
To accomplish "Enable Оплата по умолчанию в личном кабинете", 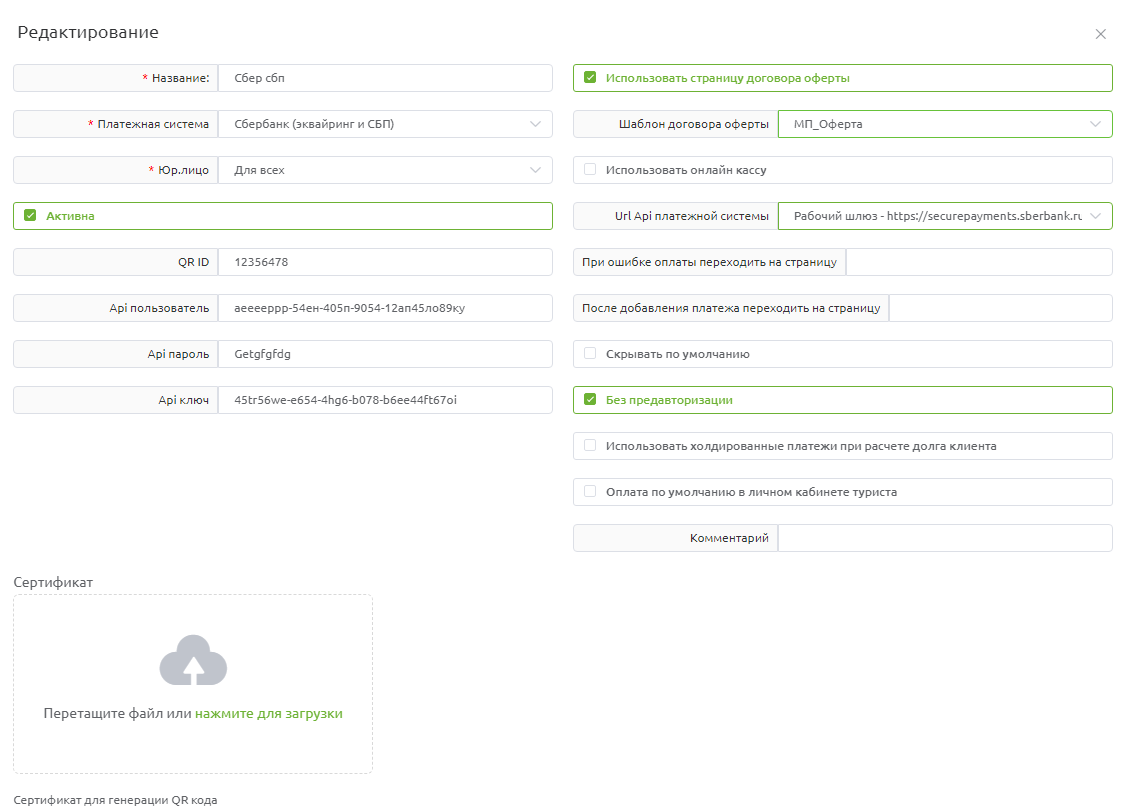I will click(590, 491).
